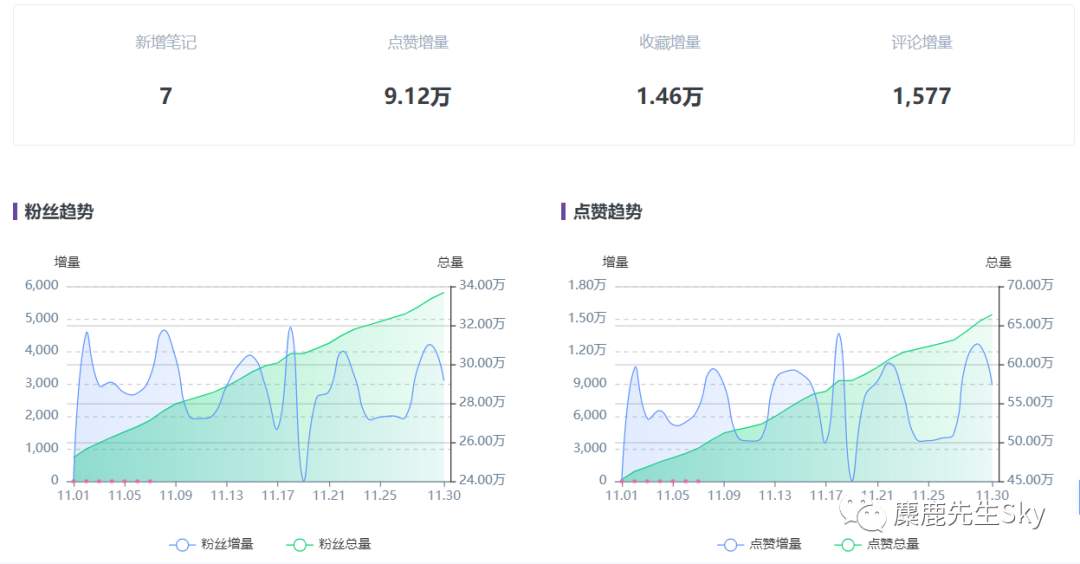Click the 6,000 label on fans chart

(42, 285)
